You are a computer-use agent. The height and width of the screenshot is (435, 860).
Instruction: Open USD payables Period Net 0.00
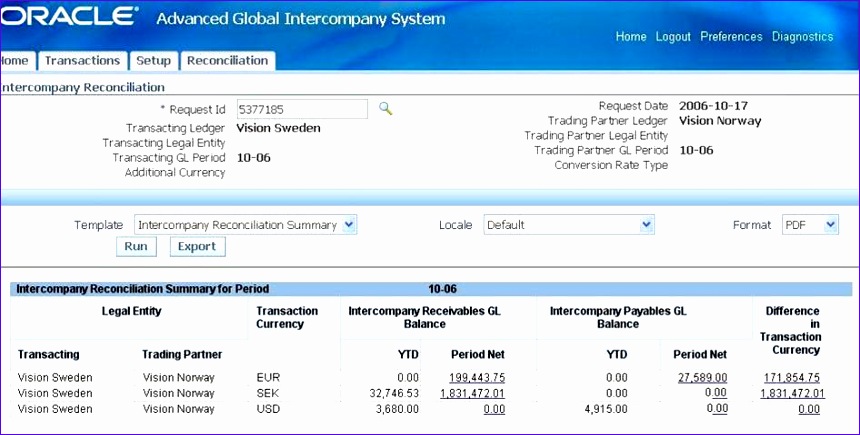tap(717, 409)
